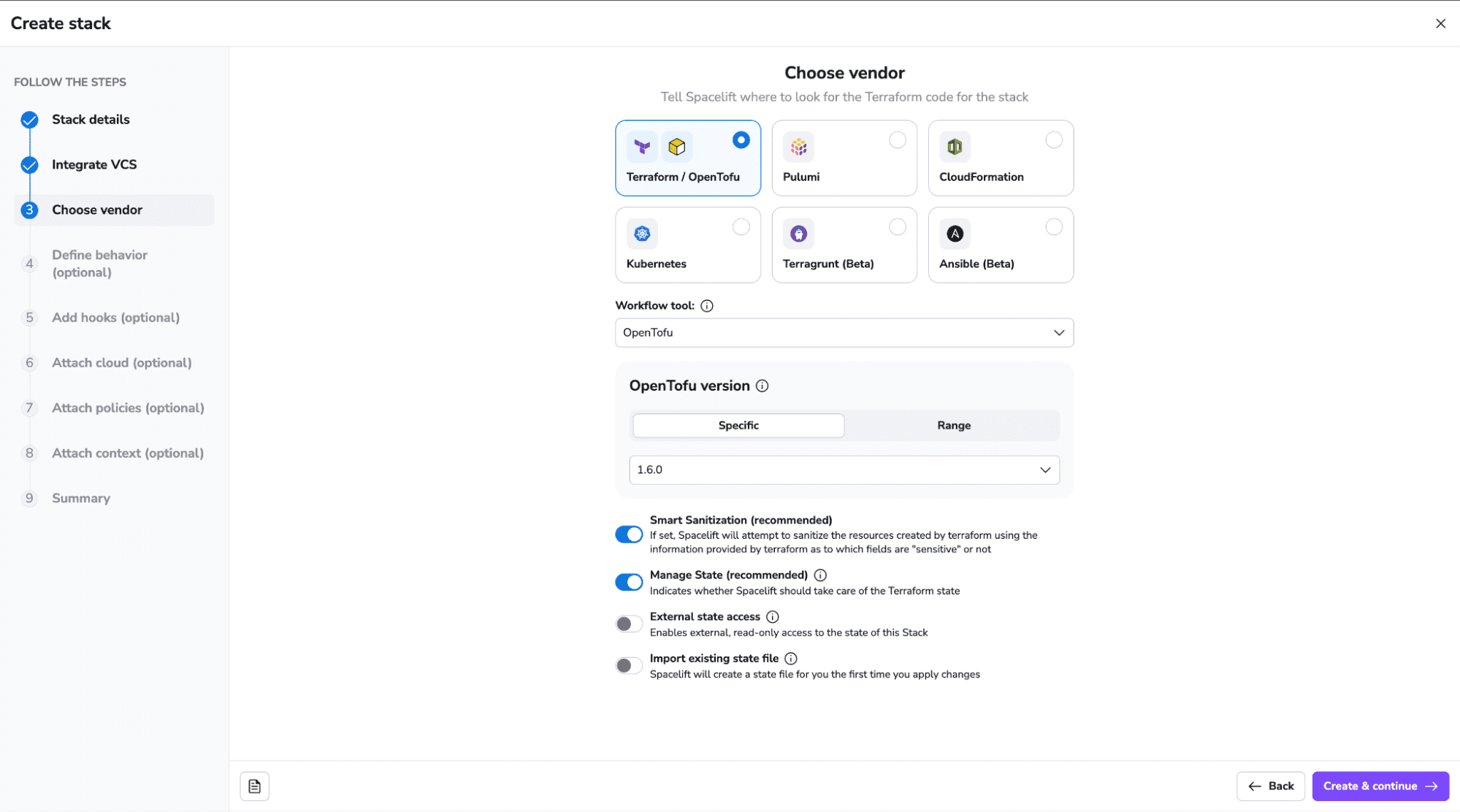Select Pulumi vendor radio button

point(897,140)
